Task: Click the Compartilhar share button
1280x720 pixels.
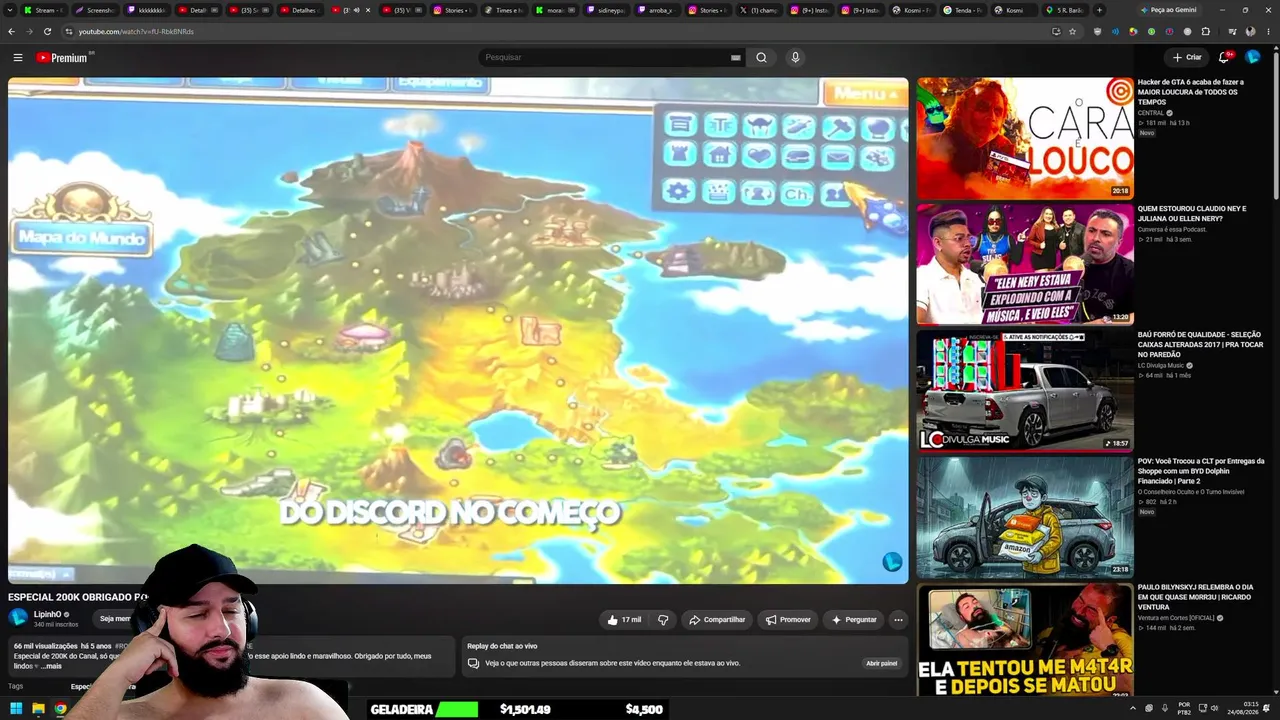Action: (717, 620)
